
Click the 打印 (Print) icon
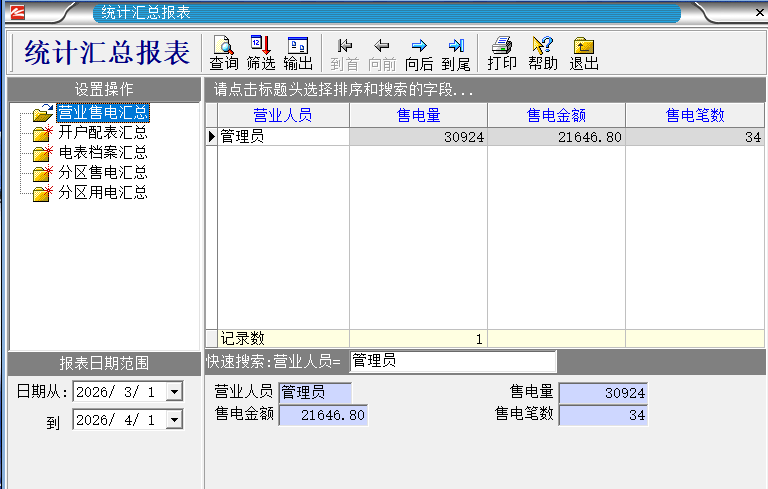click(x=502, y=53)
